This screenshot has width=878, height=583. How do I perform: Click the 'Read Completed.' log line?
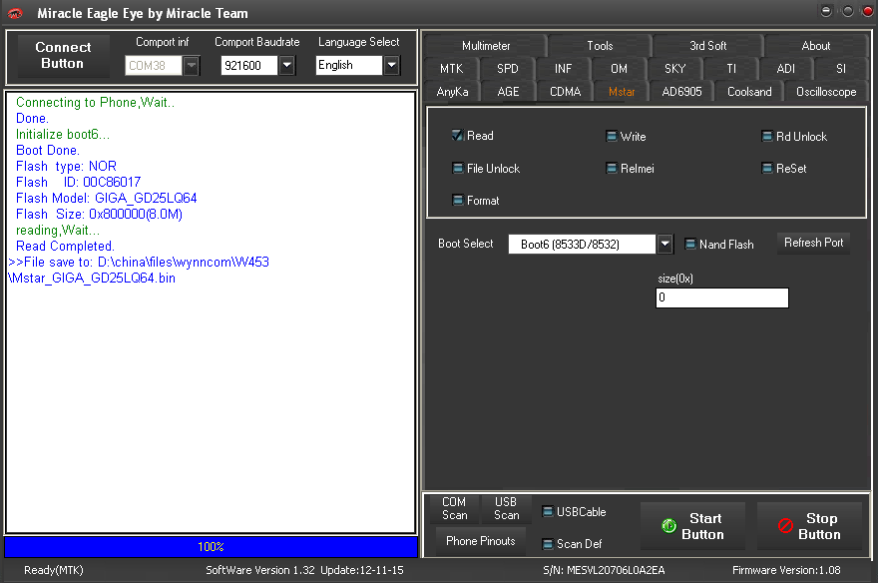pyautogui.click(x=65, y=246)
